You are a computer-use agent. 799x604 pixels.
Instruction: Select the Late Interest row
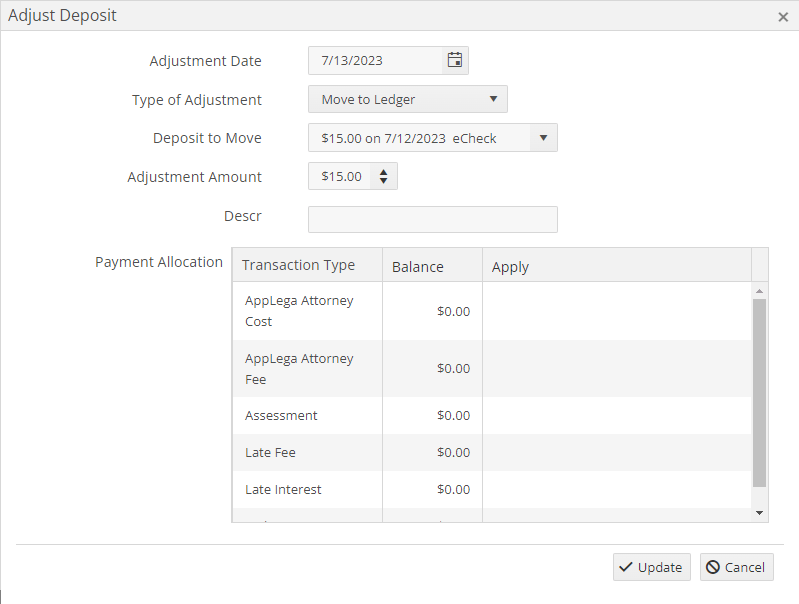point(492,489)
